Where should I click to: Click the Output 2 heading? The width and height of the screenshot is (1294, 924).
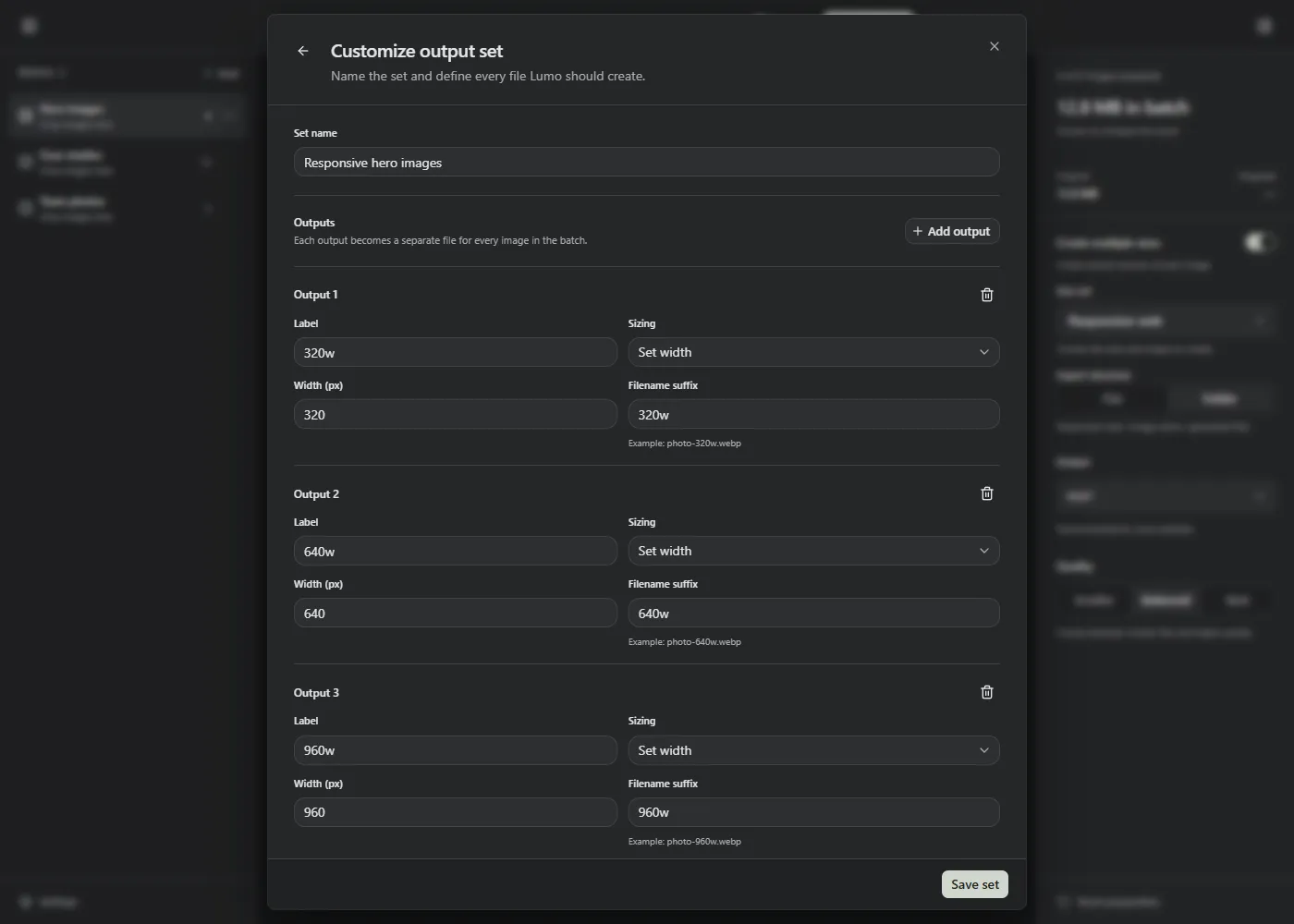316,494
